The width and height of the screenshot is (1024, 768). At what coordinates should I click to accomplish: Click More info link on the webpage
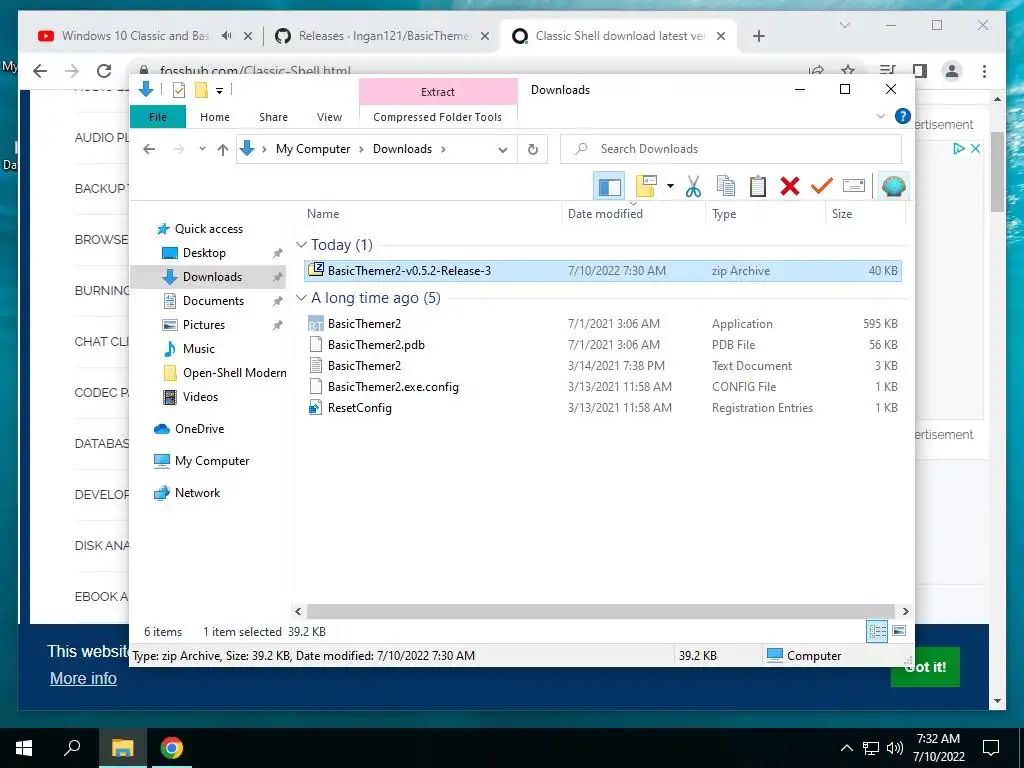(83, 679)
